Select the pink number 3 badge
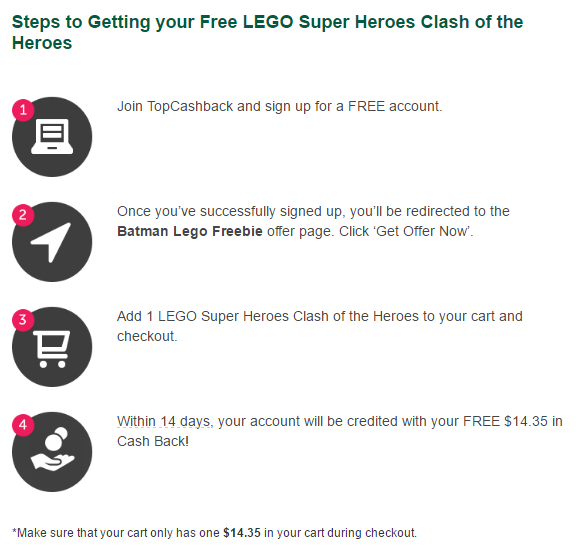This screenshot has height=548, width=580. click(23, 320)
